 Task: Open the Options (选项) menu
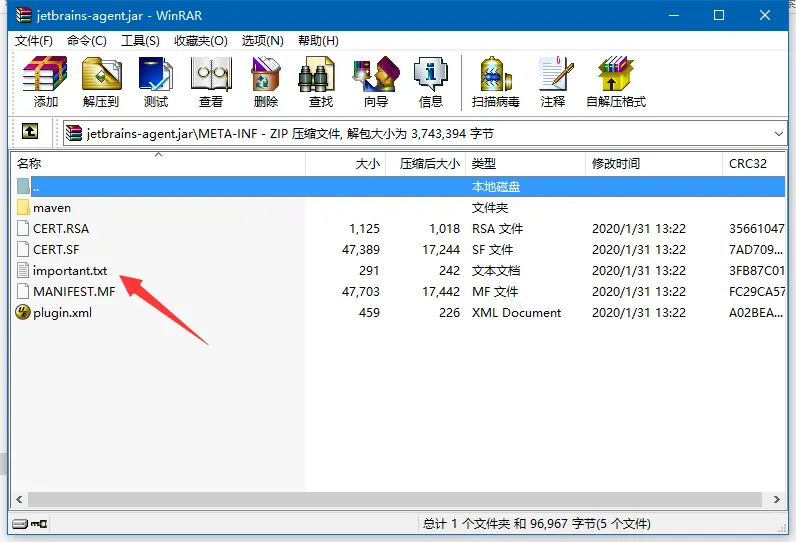click(262, 41)
